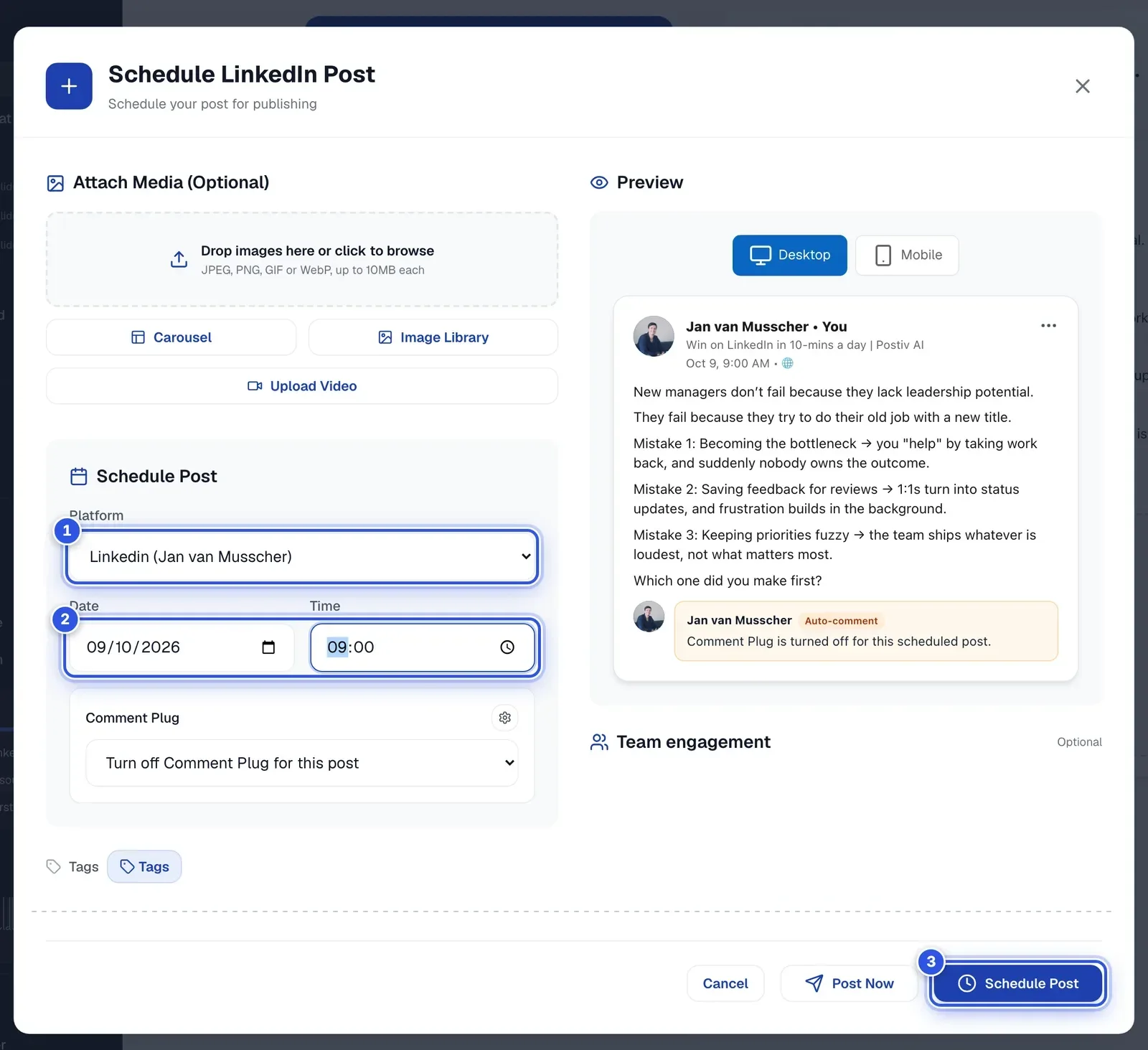Viewport: 1148px width, 1050px height.
Task: Click the Attach Media image icon
Action: point(55,183)
